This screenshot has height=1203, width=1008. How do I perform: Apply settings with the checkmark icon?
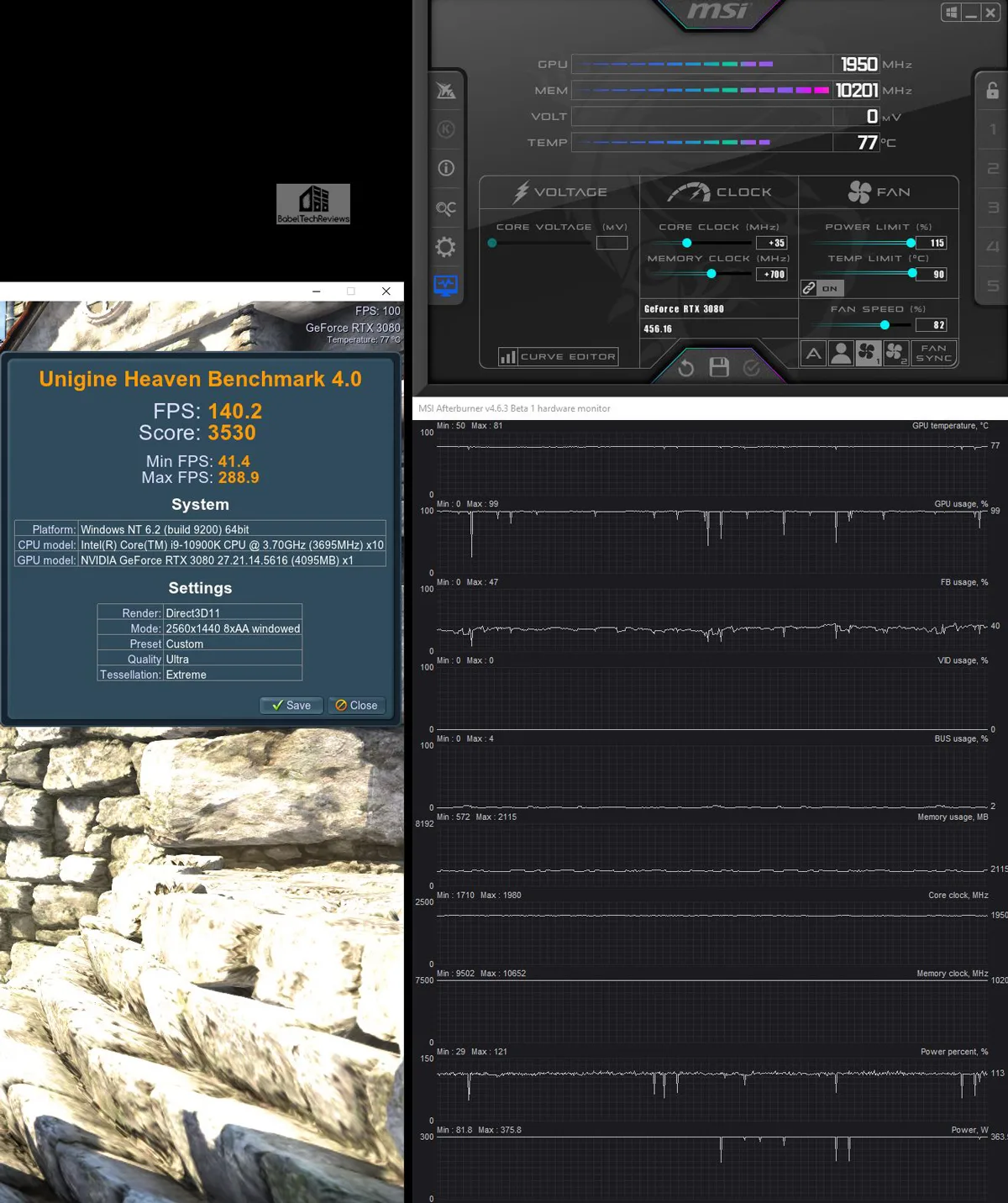pyautogui.click(x=752, y=368)
